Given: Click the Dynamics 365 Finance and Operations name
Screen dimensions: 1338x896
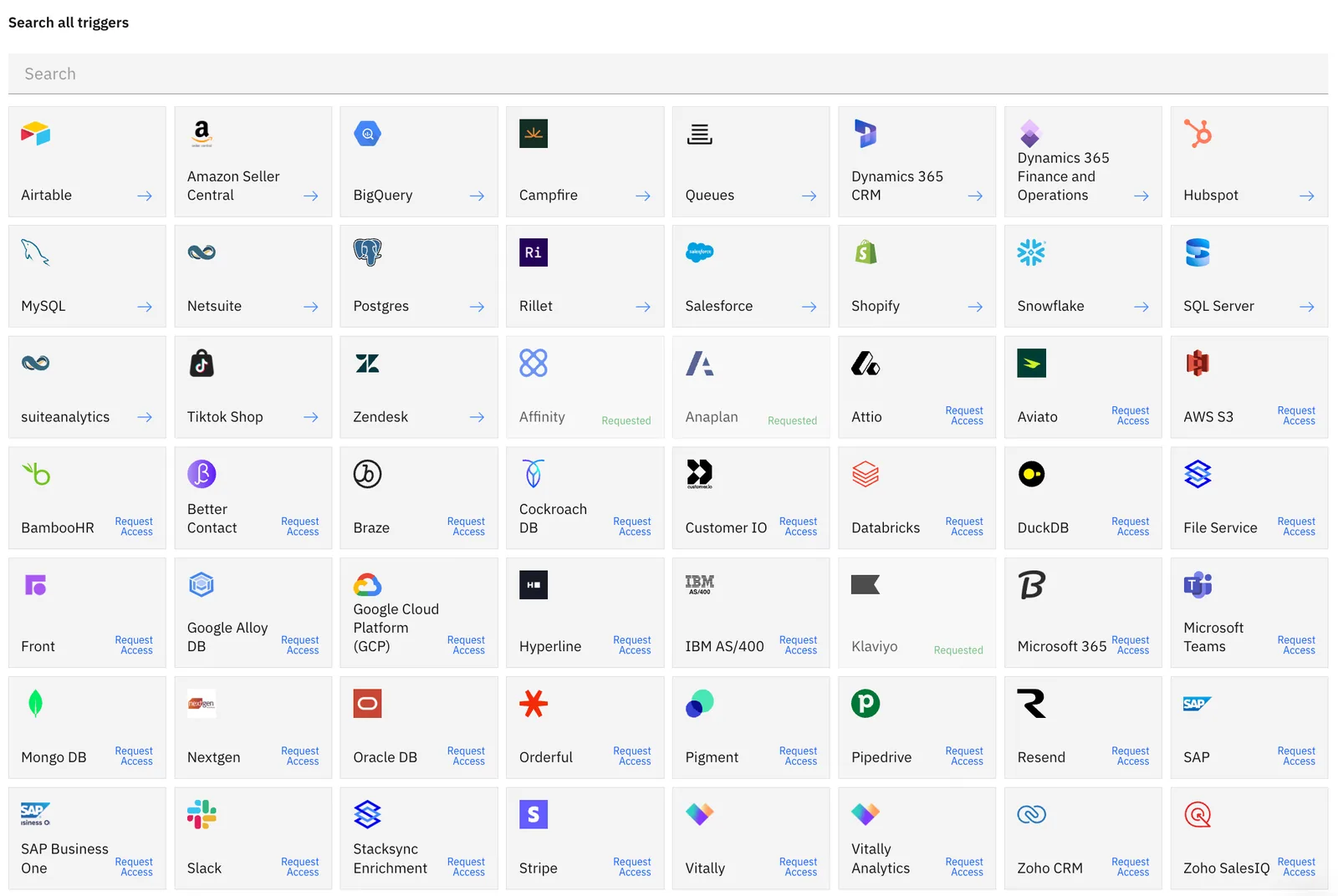Looking at the screenshot, I should [1064, 176].
